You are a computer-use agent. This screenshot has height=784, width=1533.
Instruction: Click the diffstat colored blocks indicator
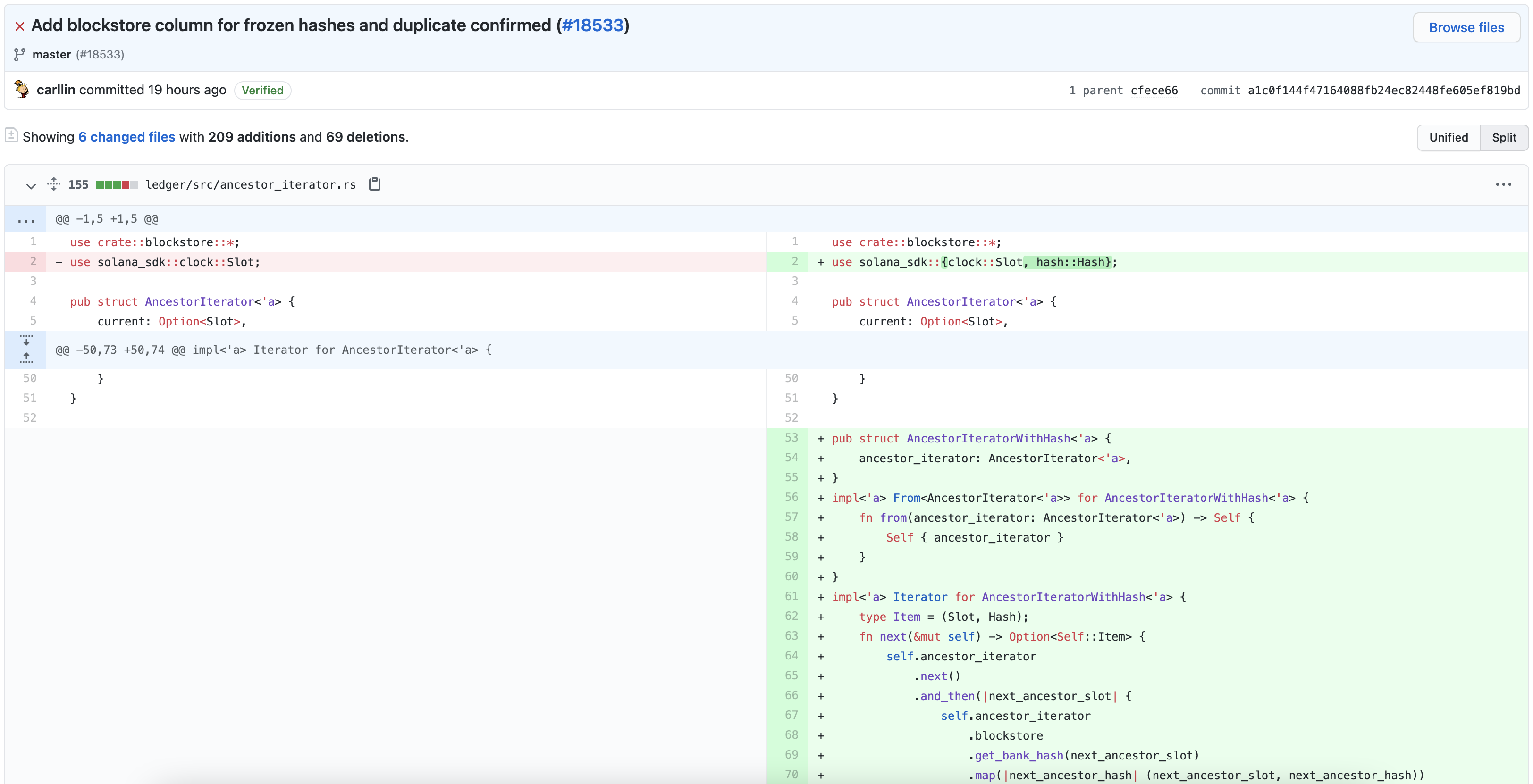coord(117,184)
